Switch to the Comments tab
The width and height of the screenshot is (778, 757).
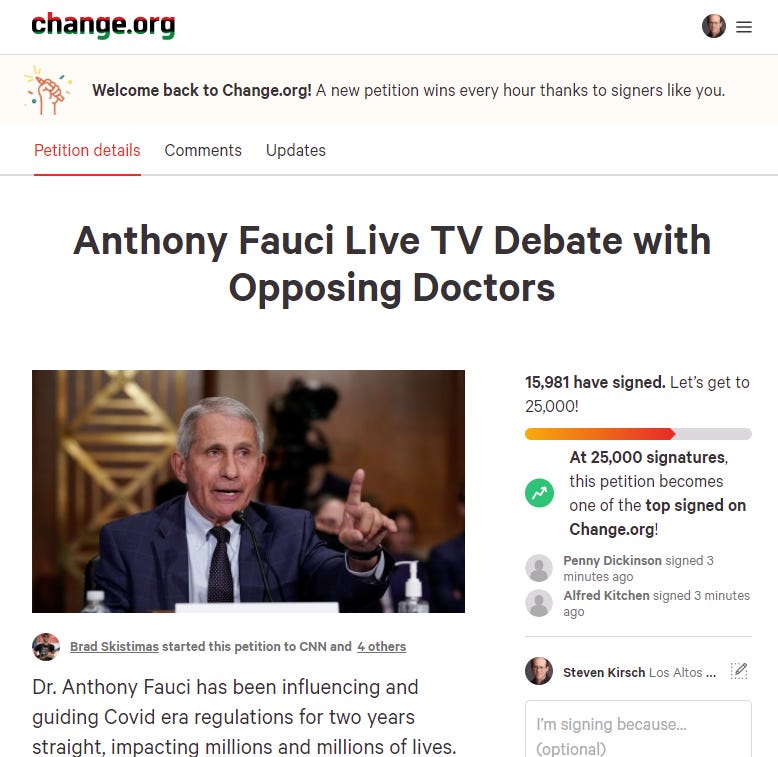point(203,150)
